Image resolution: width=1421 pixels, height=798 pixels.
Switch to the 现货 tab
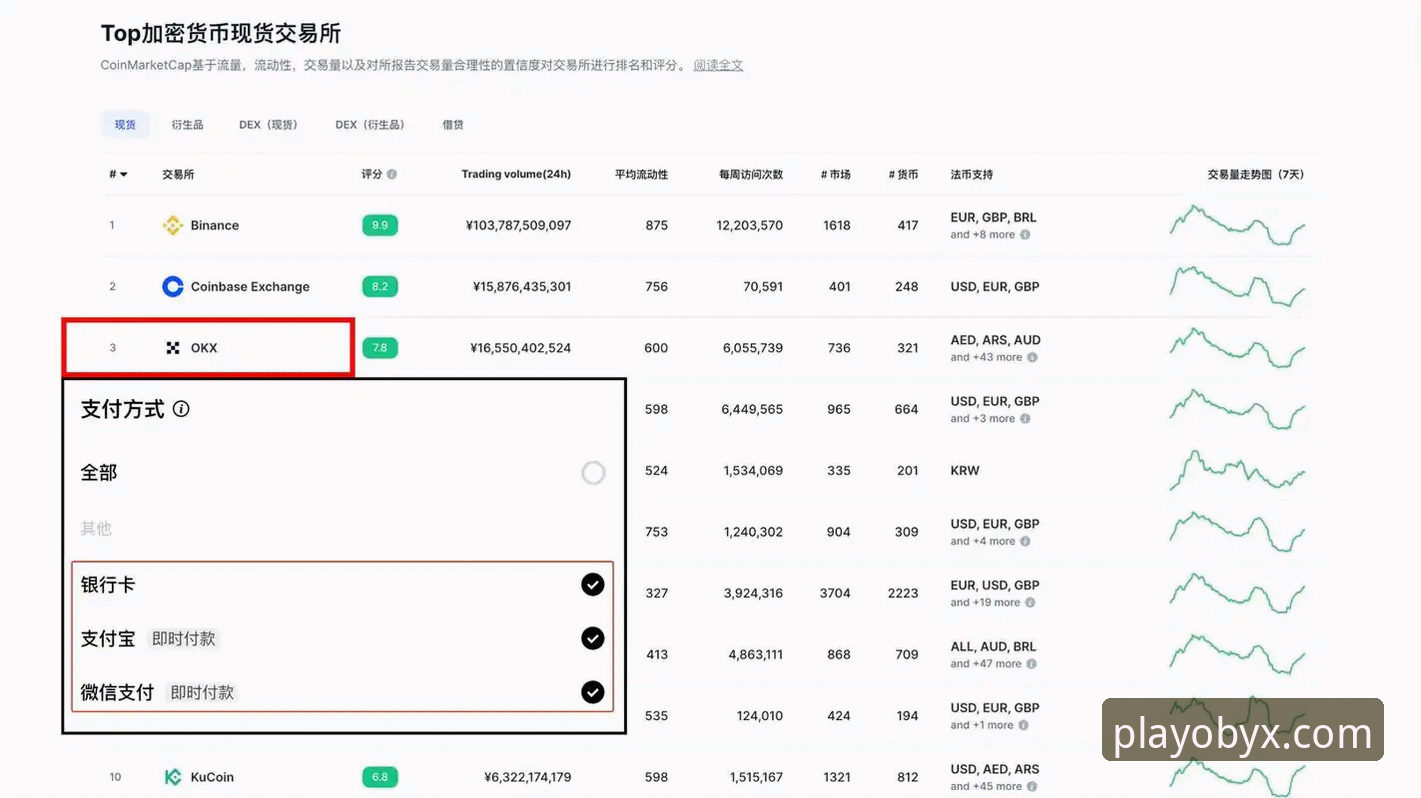pos(125,125)
